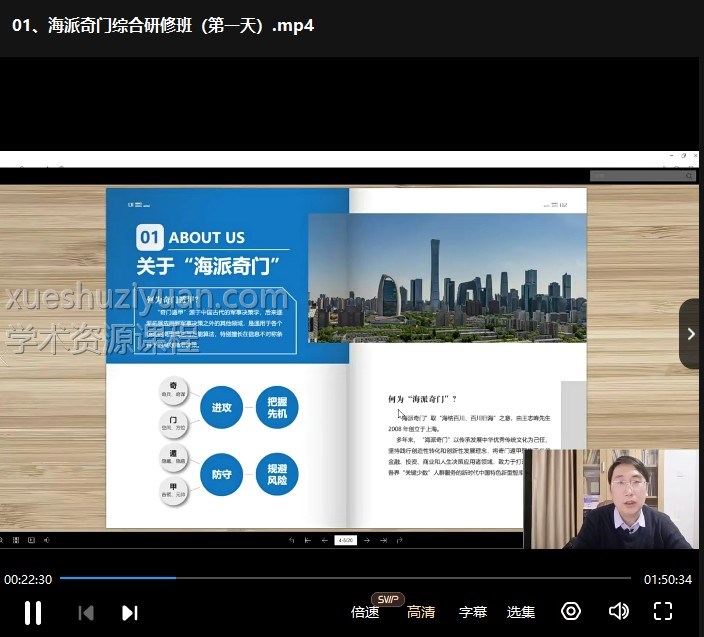
Task: Click the video progress bar
Action: 345,578
